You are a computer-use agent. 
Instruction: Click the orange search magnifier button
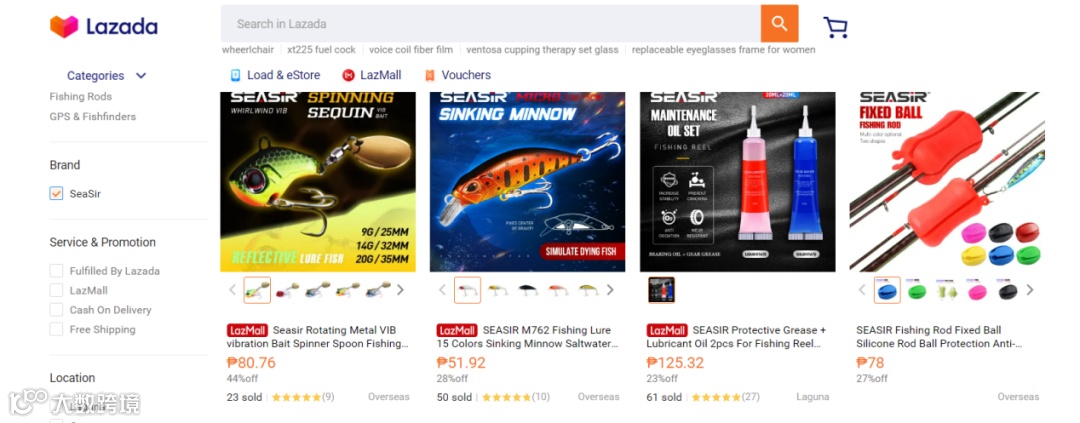(779, 23)
